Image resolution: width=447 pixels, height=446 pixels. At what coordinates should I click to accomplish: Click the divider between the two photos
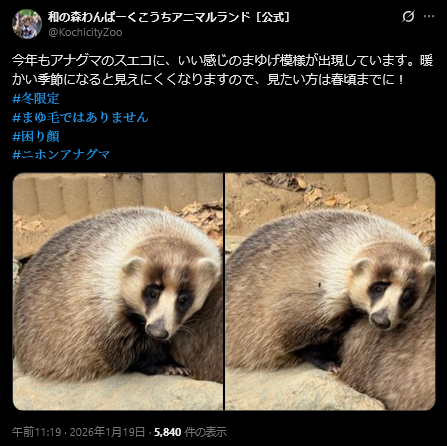(224, 292)
